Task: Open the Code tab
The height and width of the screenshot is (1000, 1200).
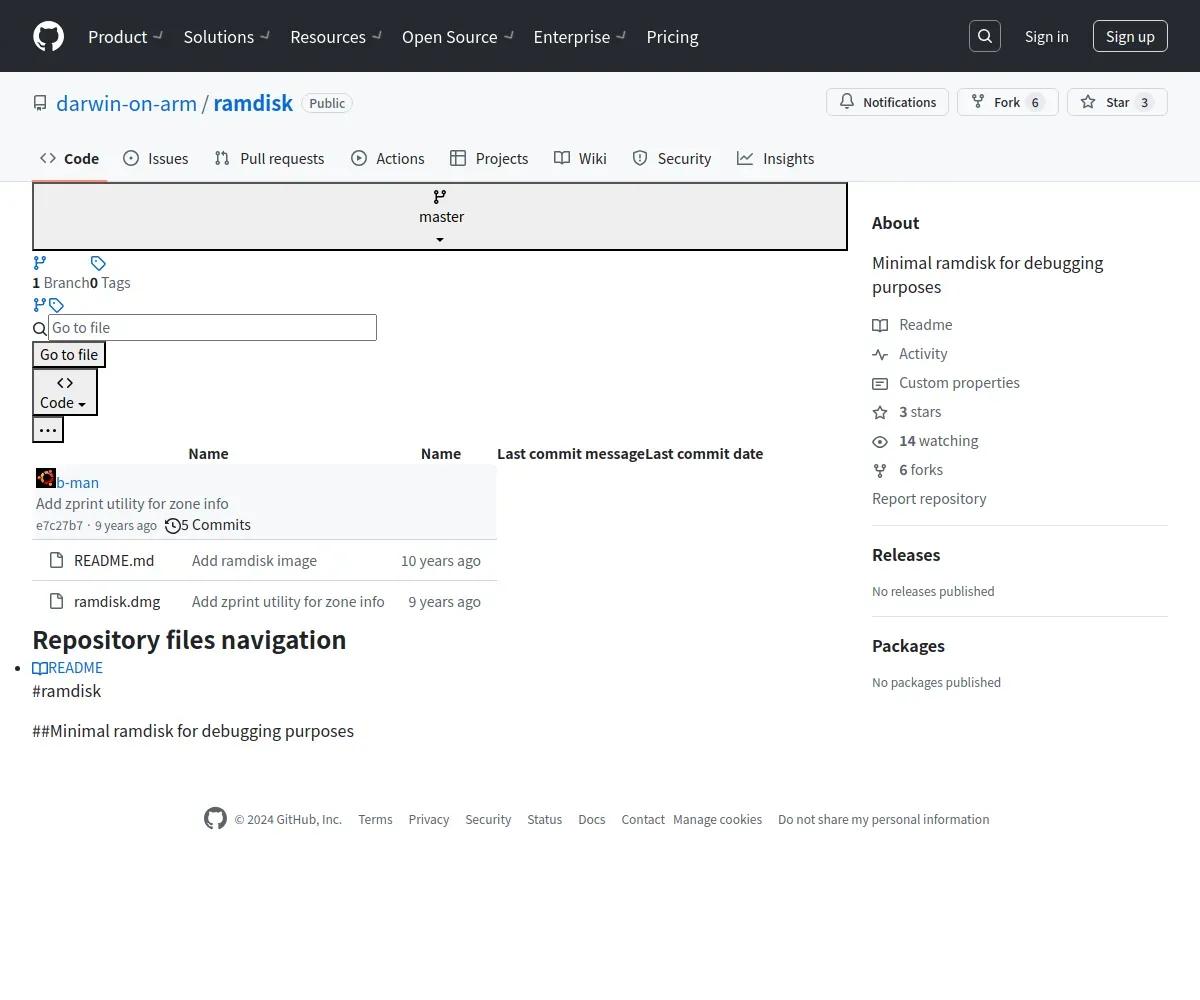Action: 69,158
